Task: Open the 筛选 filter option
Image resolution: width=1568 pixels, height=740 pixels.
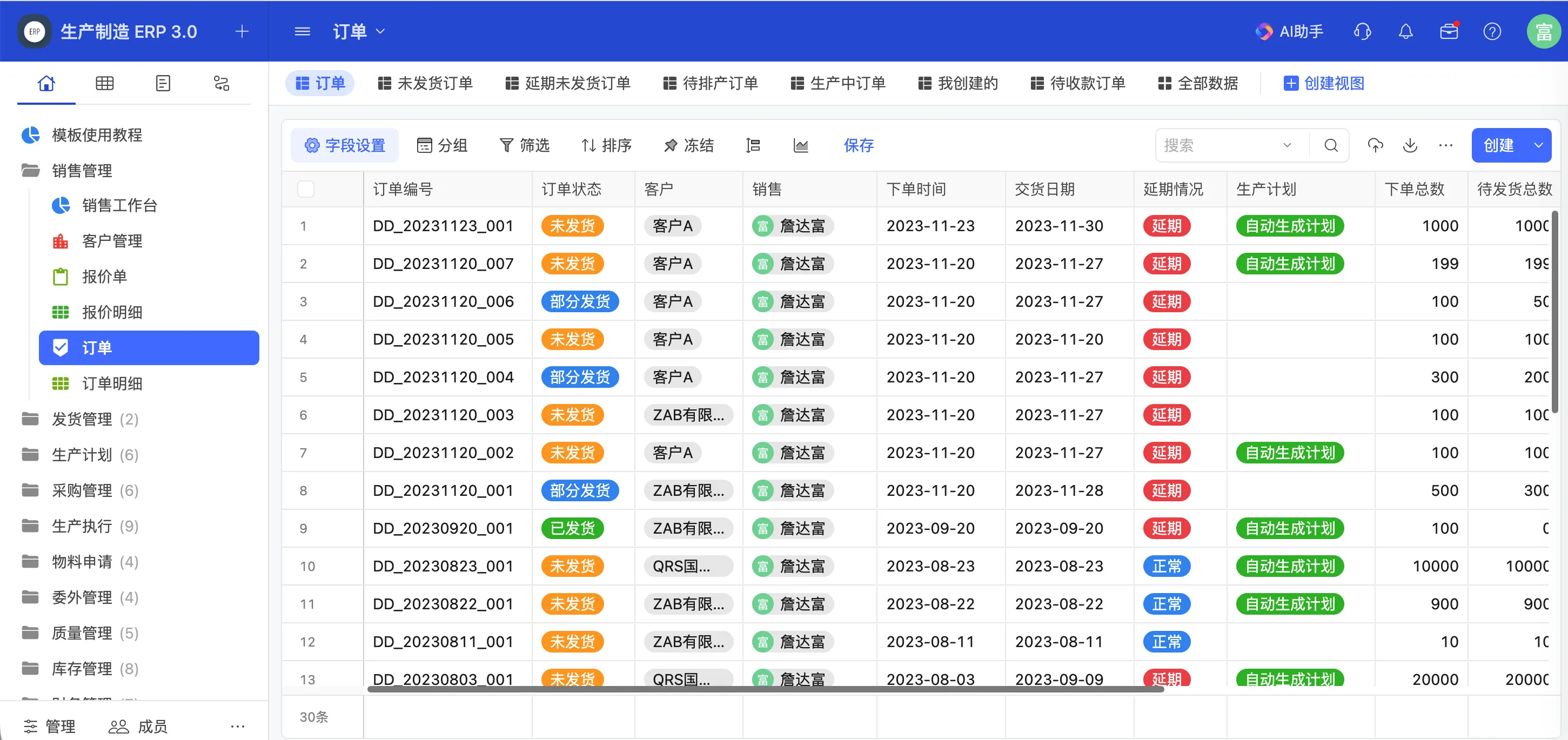Action: point(524,145)
